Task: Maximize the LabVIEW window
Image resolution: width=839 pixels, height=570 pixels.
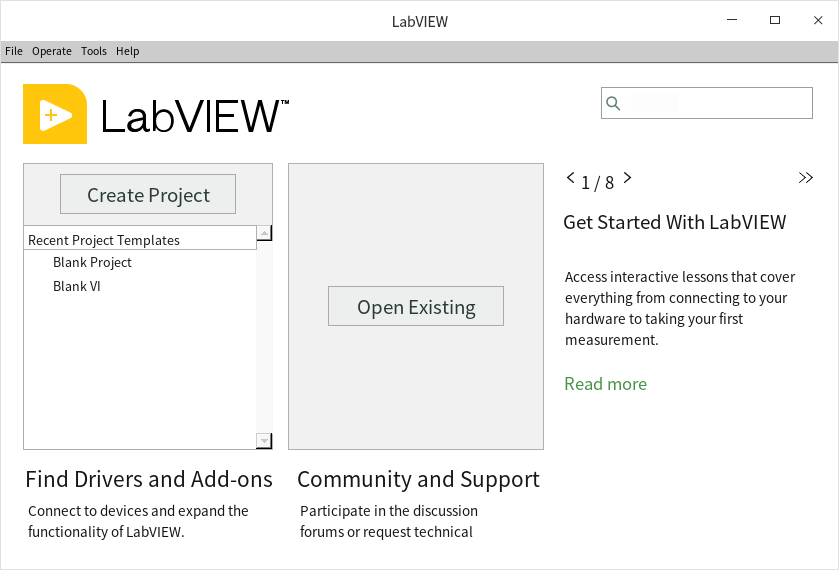Action: (774, 20)
